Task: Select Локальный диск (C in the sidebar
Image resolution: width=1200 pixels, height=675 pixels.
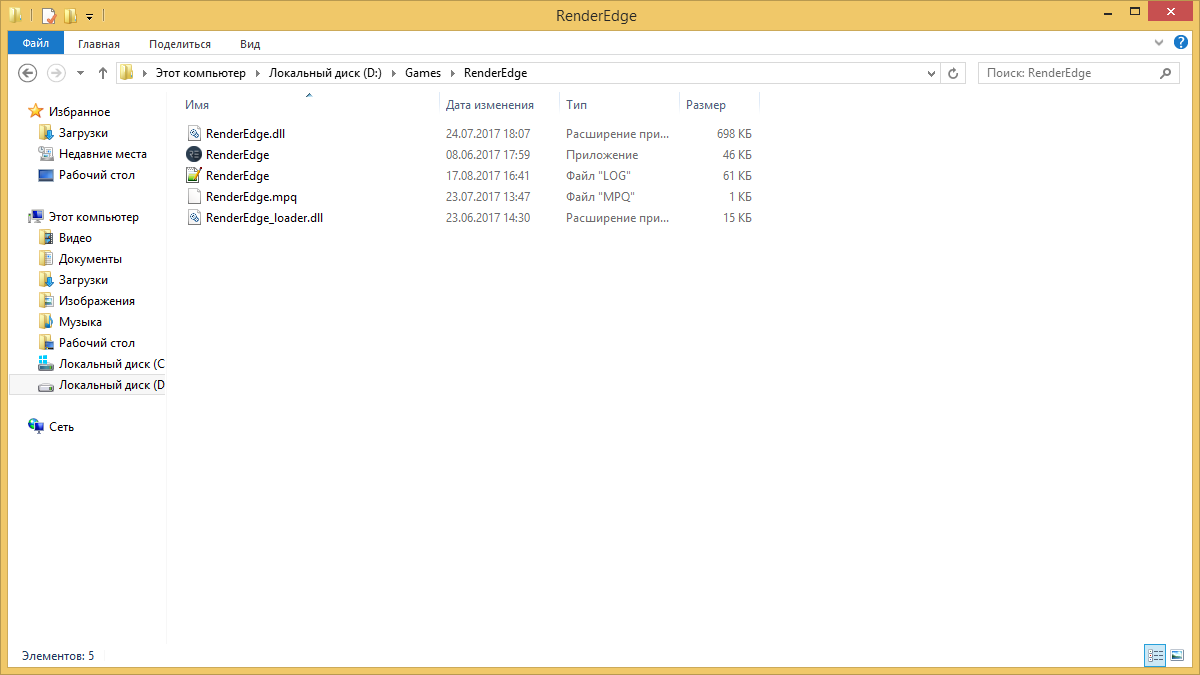Action: (111, 364)
